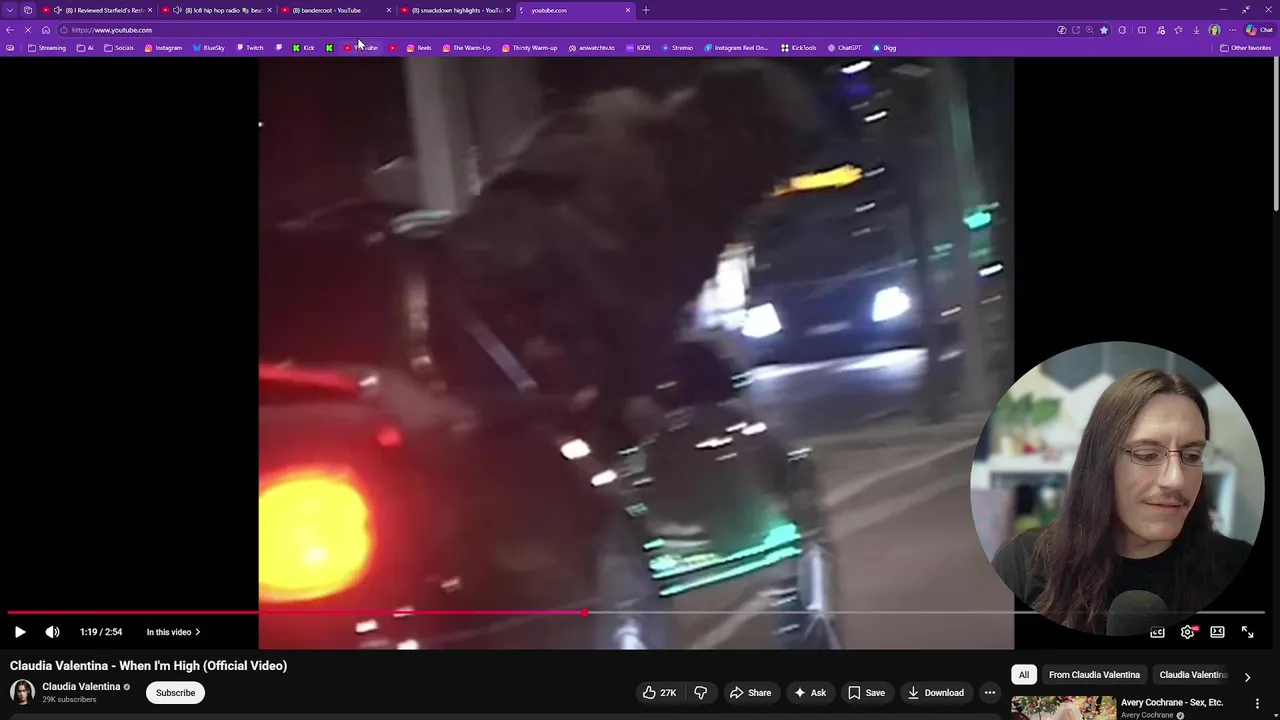Open the Avery Cochrane - Sex, Etc. thumbnail

[x=1063, y=708]
